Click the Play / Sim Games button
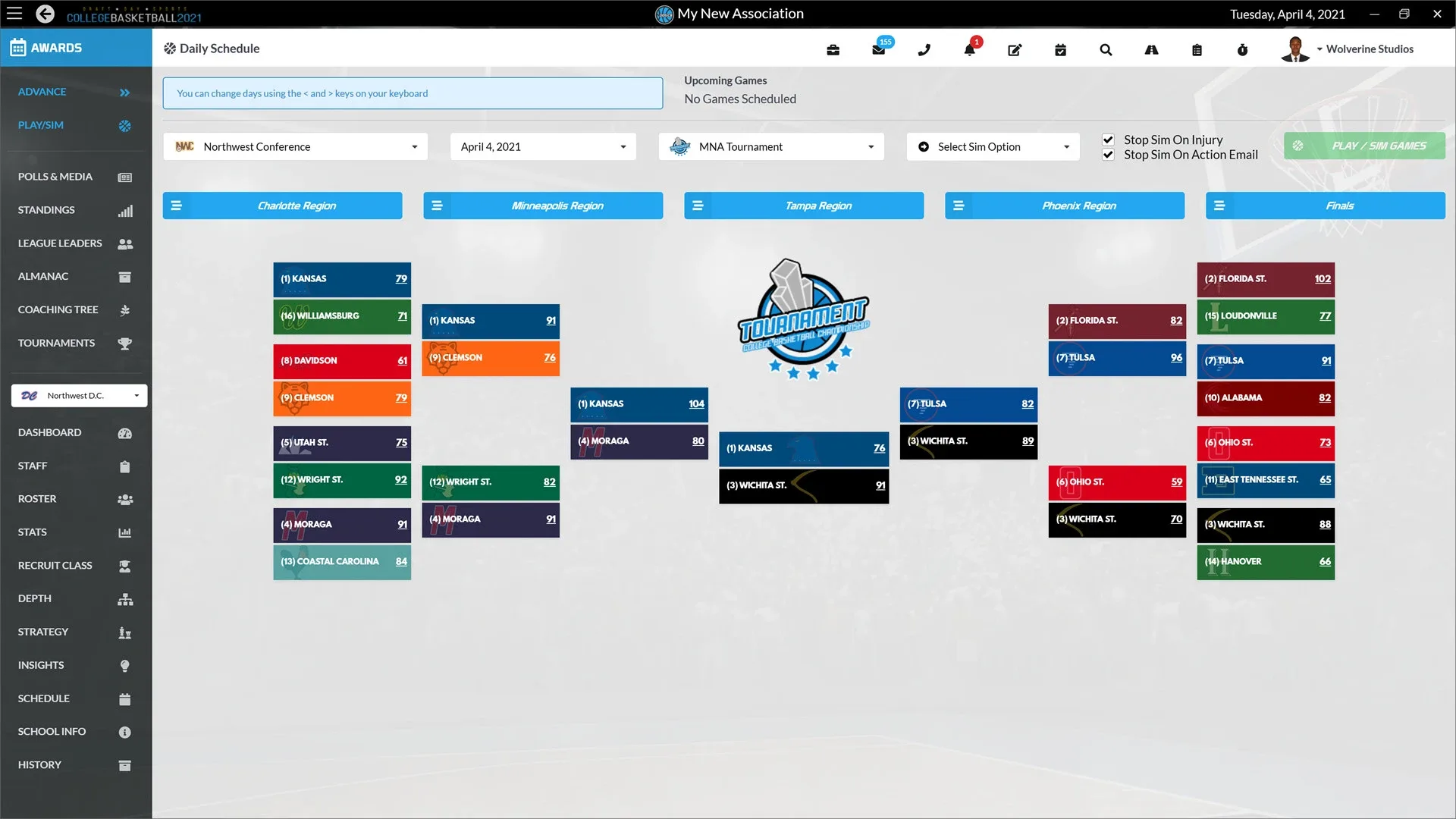Image resolution: width=1456 pixels, height=819 pixels. (x=1363, y=146)
